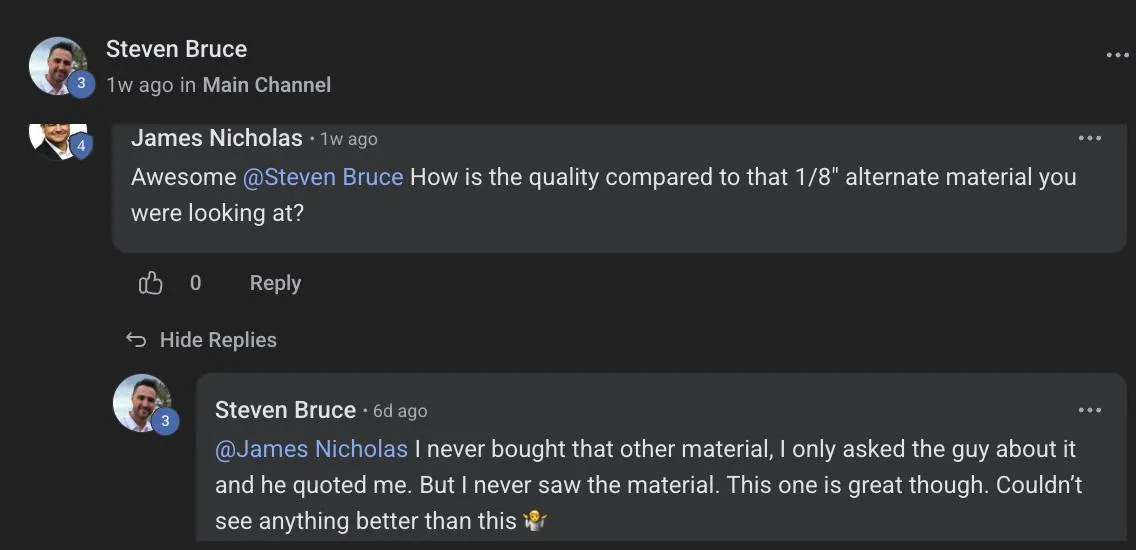1136x550 pixels.
Task: Click the level 3 badge on reply avatar
Action: pyautogui.click(x=164, y=421)
